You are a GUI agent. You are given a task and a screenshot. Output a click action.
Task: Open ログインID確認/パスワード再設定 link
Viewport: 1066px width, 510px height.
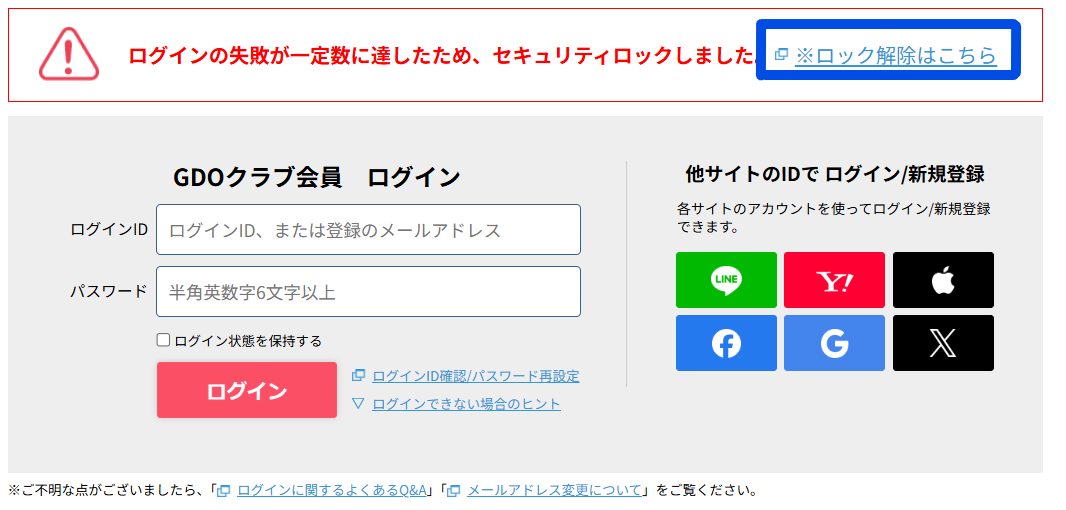(475, 376)
